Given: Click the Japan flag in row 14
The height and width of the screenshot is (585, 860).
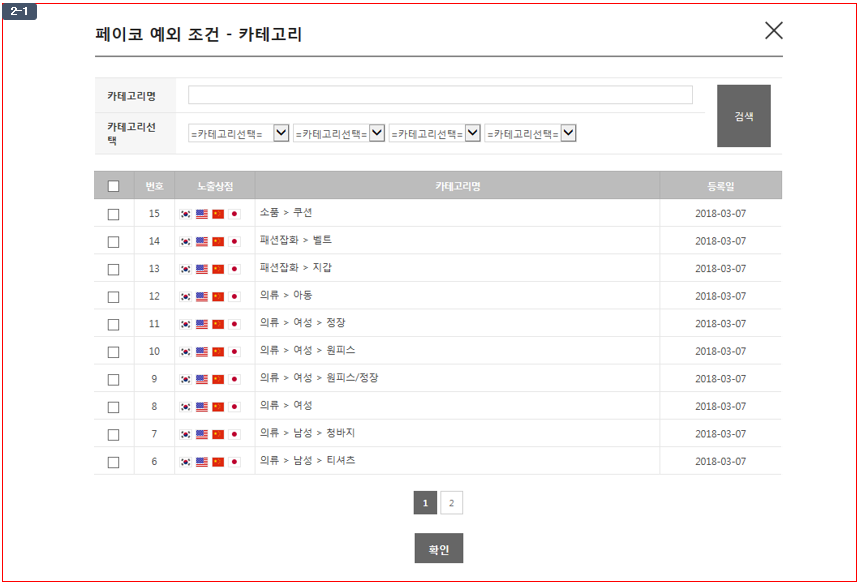Looking at the screenshot, I should click(234, 241).
